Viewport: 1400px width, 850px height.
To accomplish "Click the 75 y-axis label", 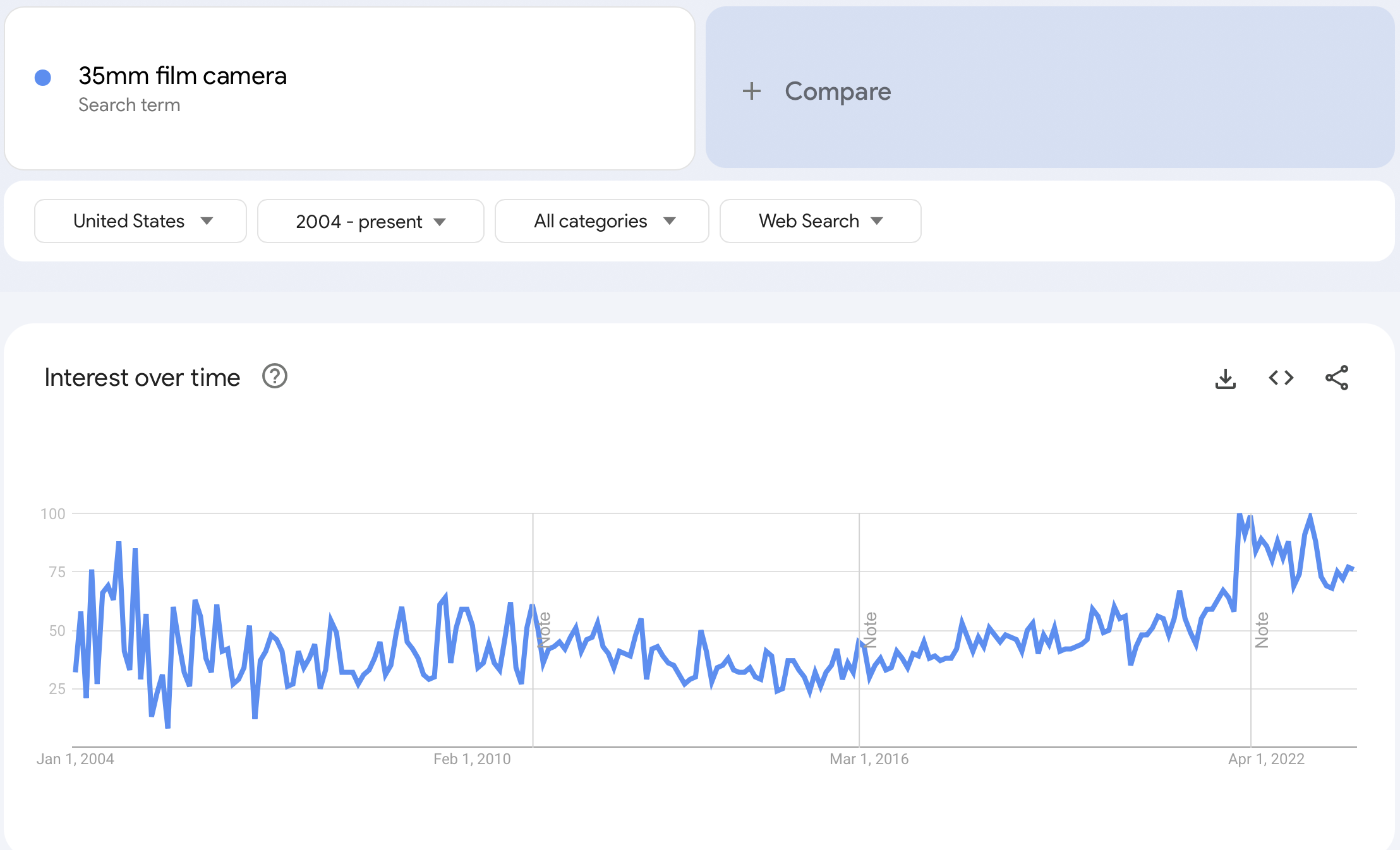I will tap(57, 572).
